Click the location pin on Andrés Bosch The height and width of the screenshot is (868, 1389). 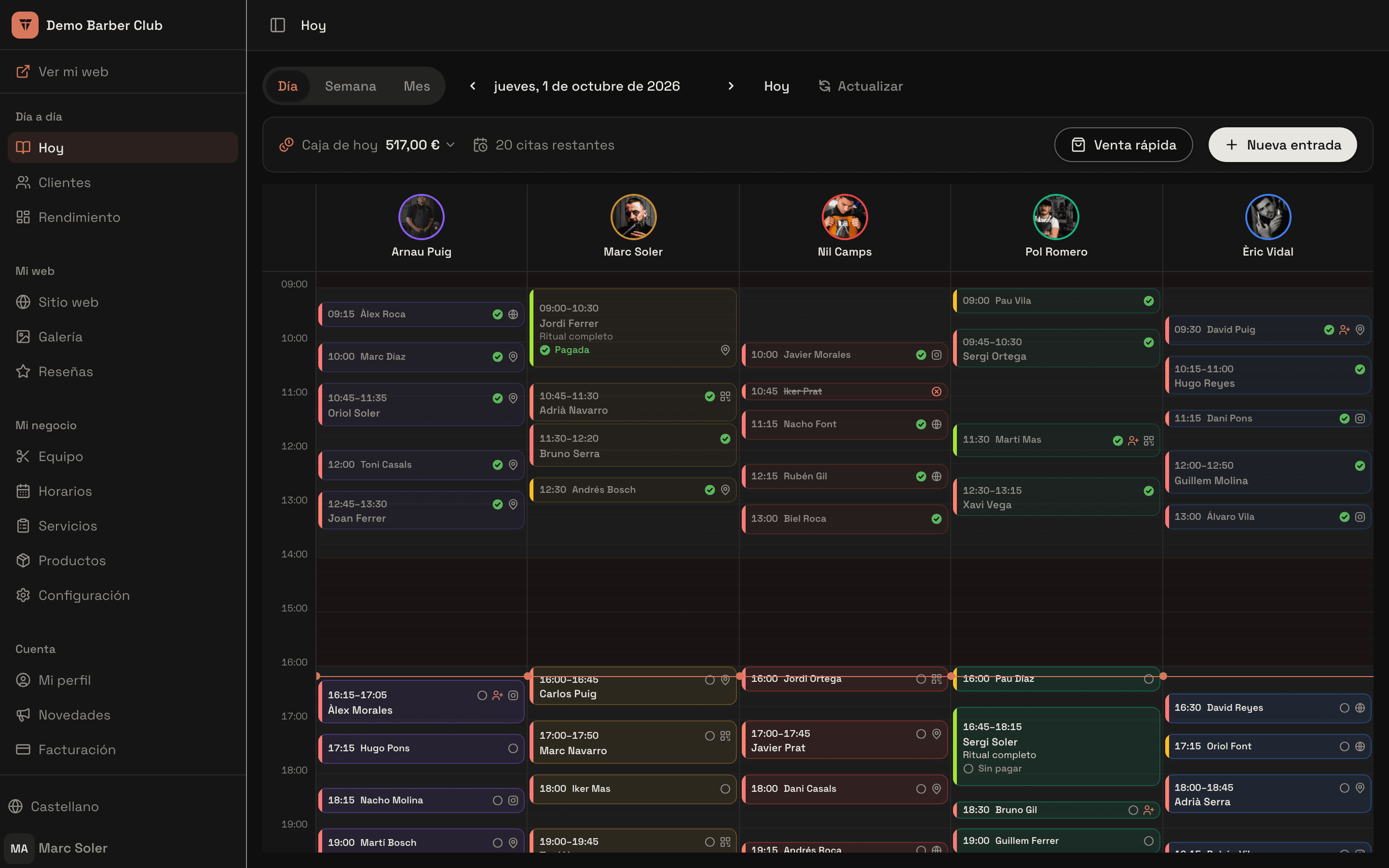pyautogui.click(x=725, y=489)
